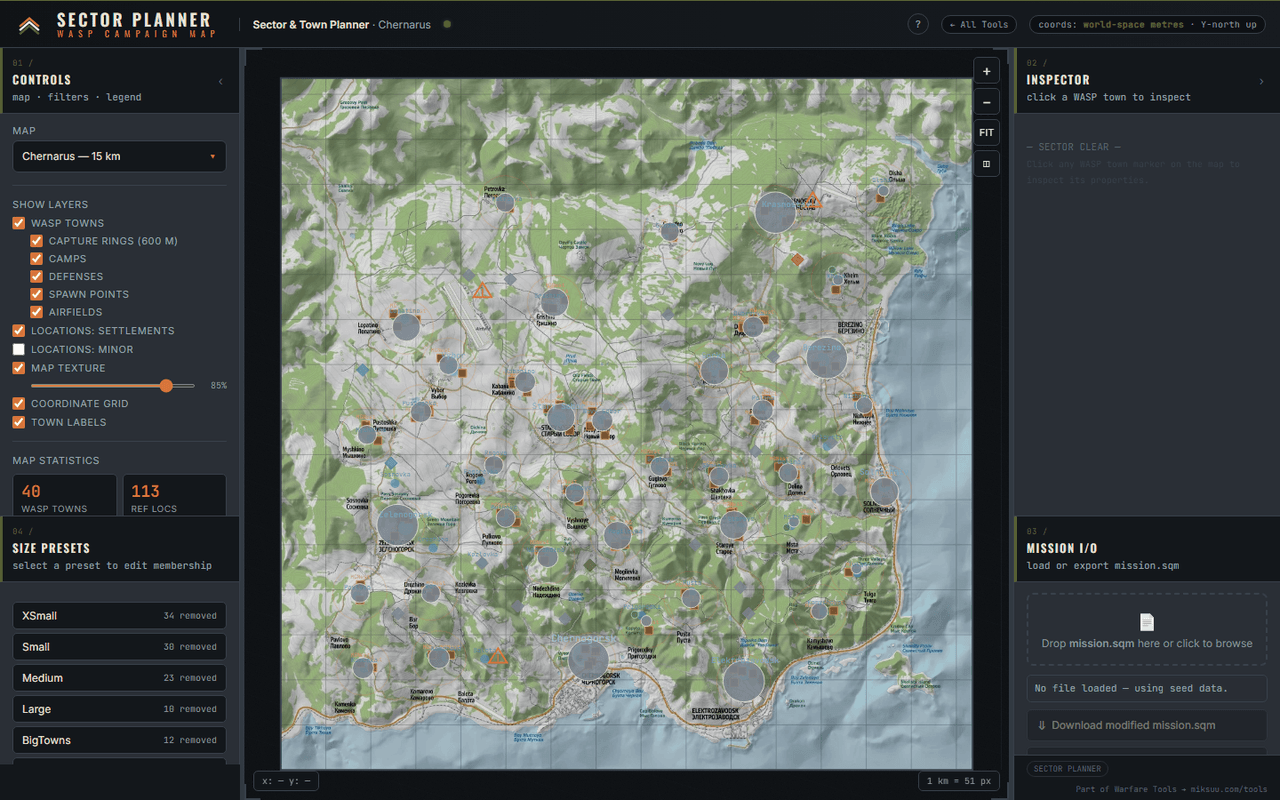
Task: Click the SECTOR PLANNER footer pill
Action: (1068, 769)
